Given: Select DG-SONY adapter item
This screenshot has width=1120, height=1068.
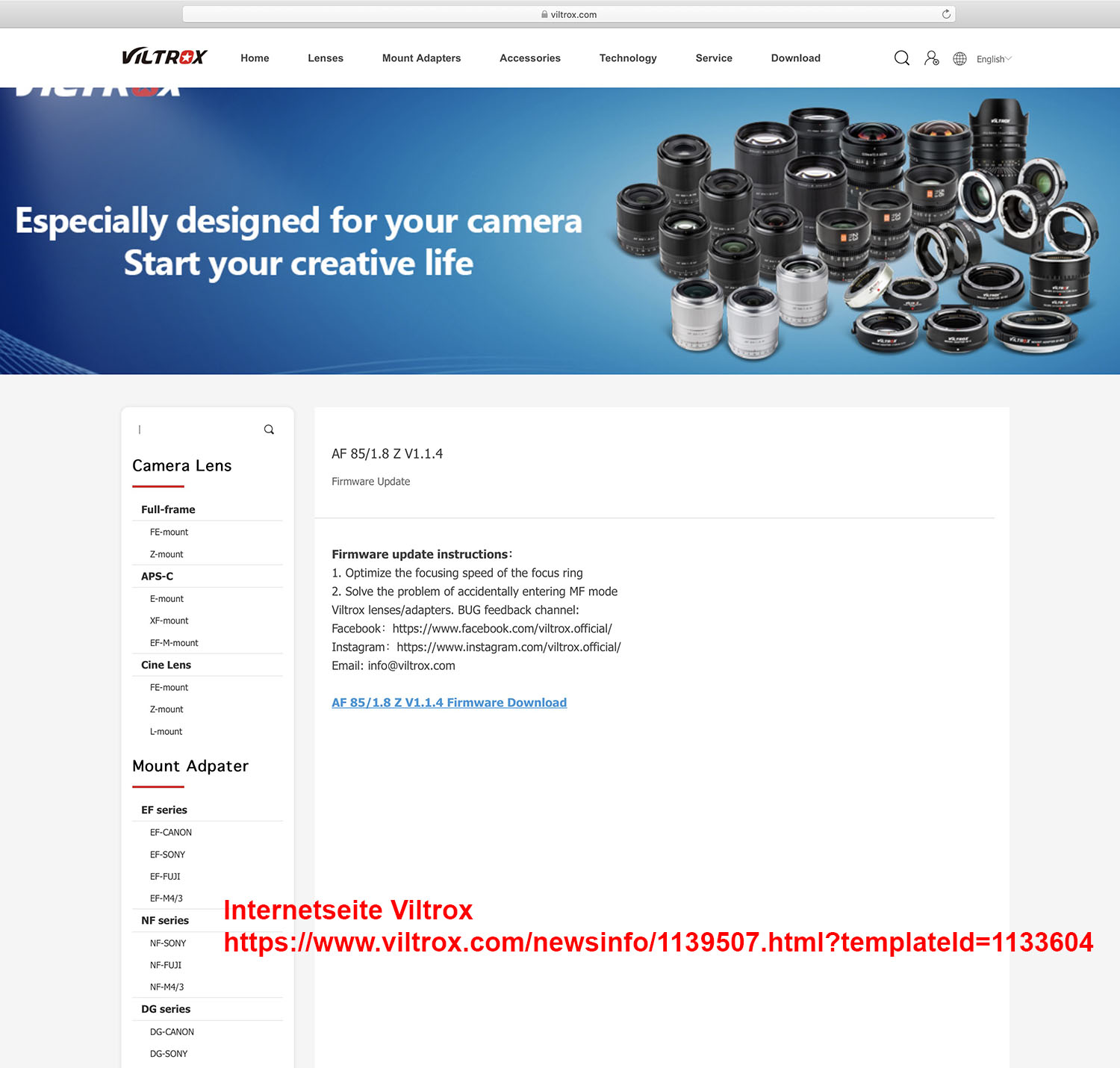Looking at the screenshot, I should (x=169, y=1054).
